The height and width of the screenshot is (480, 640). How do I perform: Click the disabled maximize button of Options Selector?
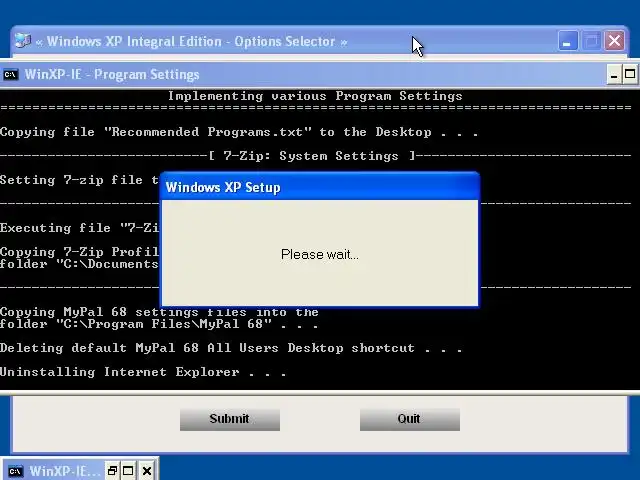point(591,41)
